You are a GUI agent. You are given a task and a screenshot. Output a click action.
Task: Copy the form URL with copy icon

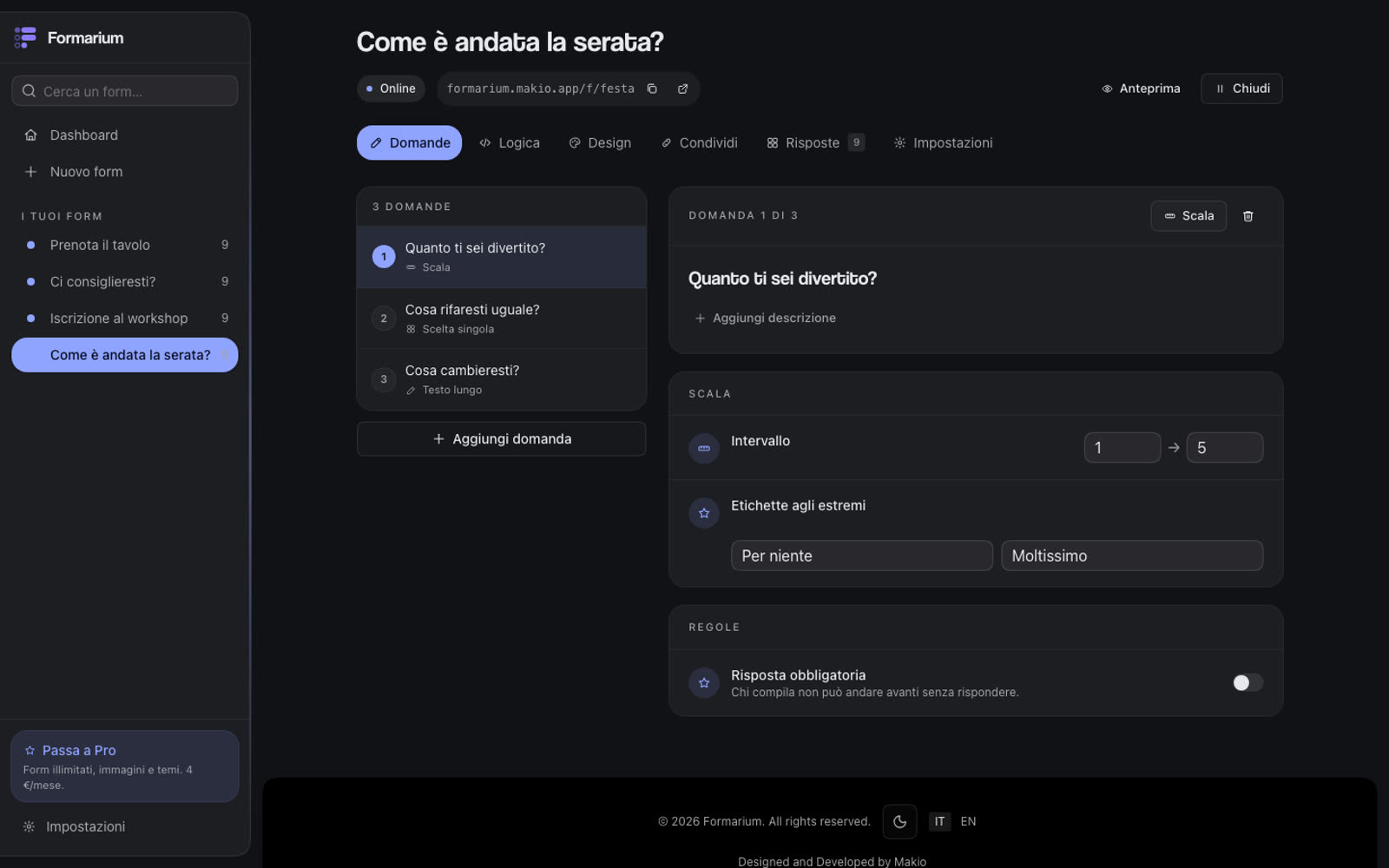[x=652, y=89]
